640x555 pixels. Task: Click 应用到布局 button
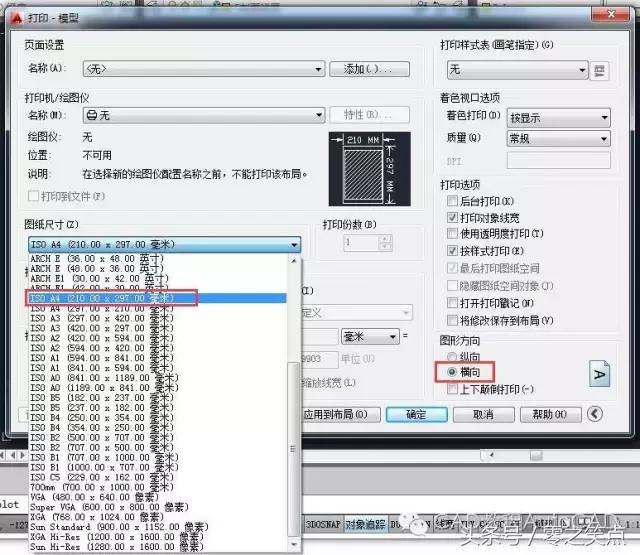point(341,415)
